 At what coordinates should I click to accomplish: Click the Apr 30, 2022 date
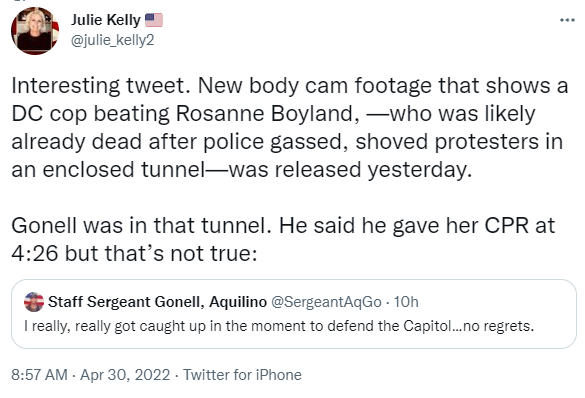(x=125, y=375)
